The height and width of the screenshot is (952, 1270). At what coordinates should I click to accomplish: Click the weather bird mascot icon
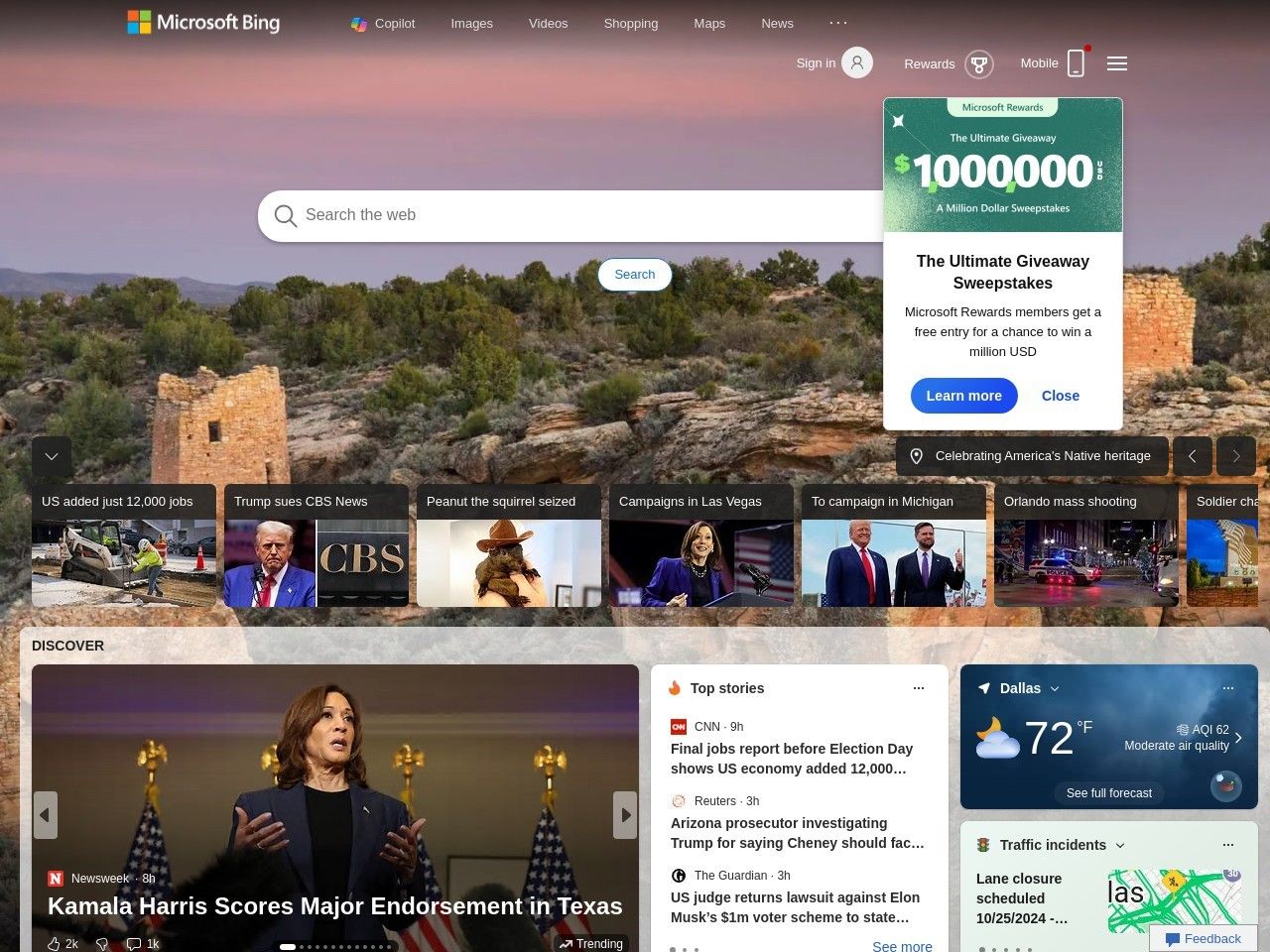tap(1226, 786)
